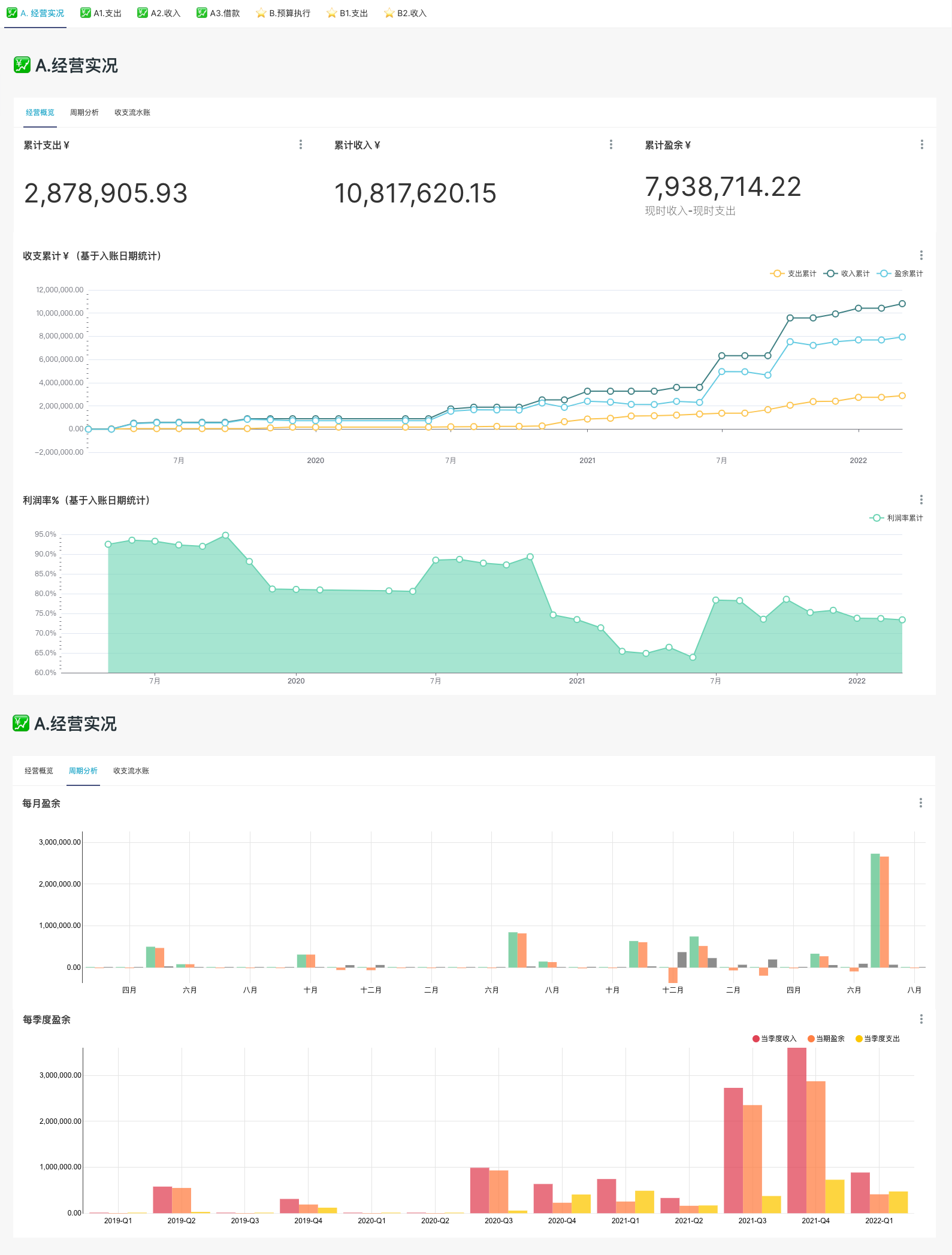Click the star icon beside B1.支出
This screenshot has height=1255, width=952.
click(x=332, y=13)
